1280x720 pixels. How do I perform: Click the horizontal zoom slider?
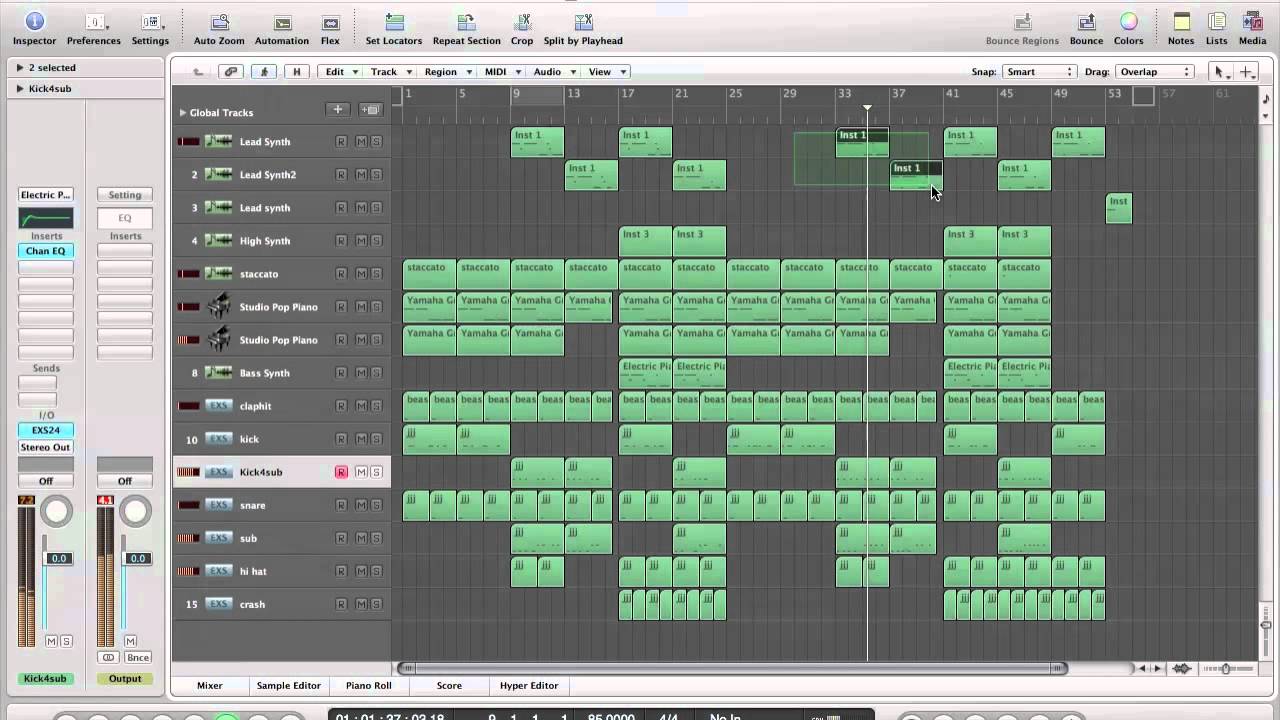coord(1226,669)
